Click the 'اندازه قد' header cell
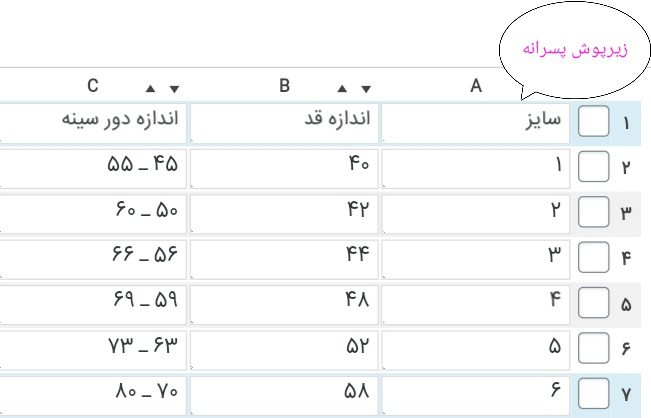 click(284, 124)
